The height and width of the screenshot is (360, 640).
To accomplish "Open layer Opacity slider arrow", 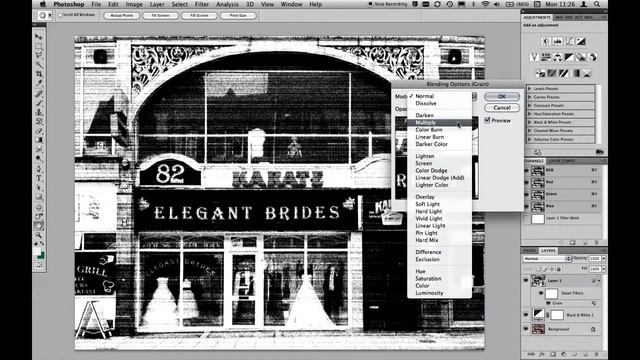I will [604, 259].
